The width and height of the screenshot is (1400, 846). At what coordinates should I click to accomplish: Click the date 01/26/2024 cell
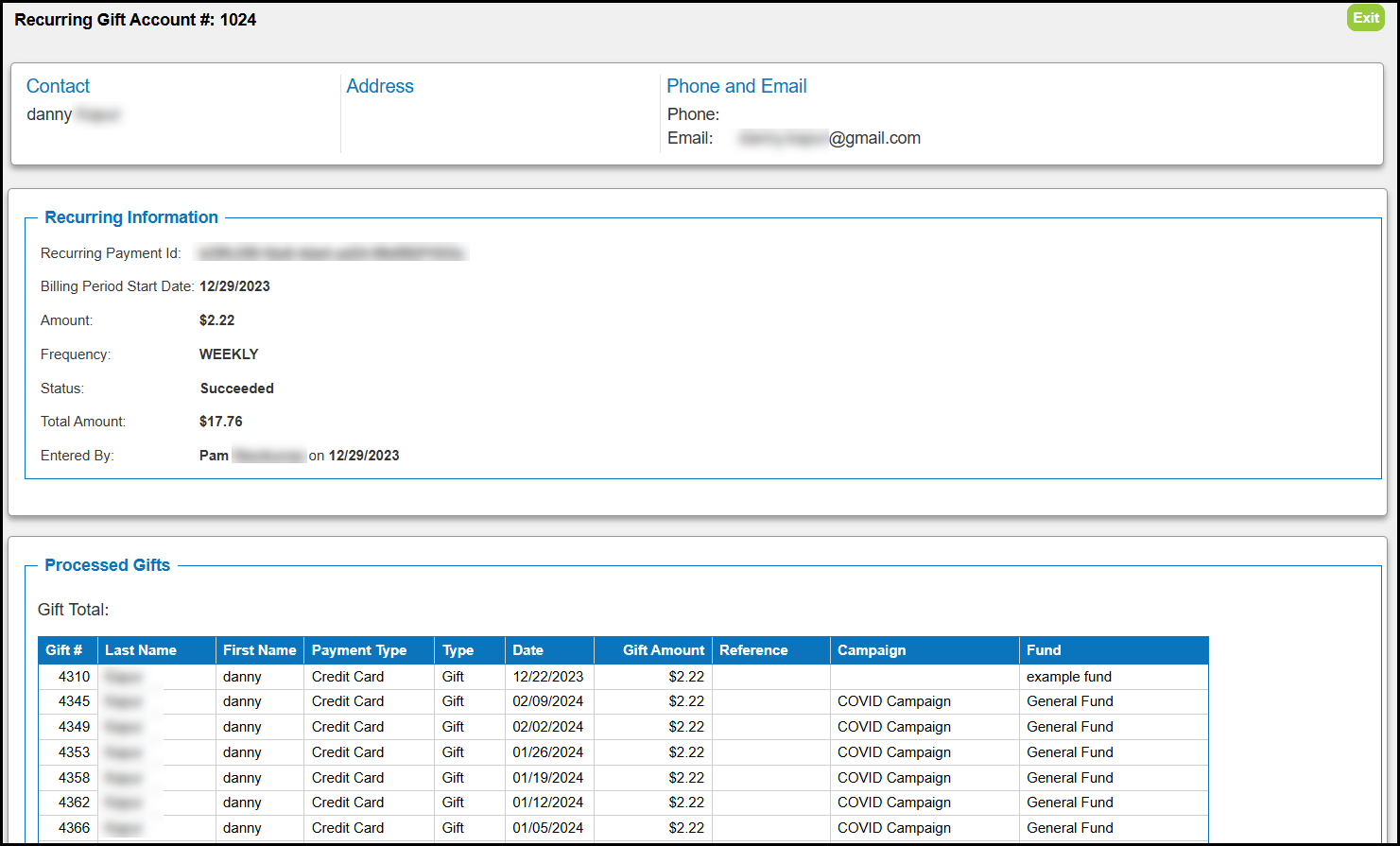(x=548, y=752)
